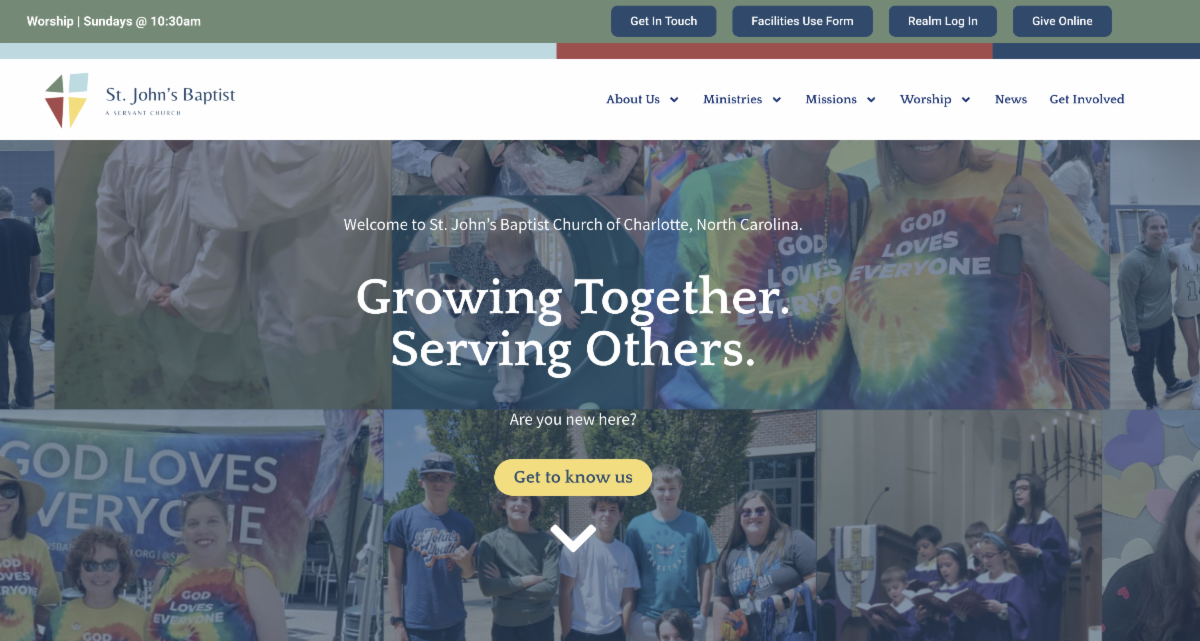The height and width of the screenshot is (641, 1200).
Task: Click the Get In Touch button
Action: coord(664,21)
